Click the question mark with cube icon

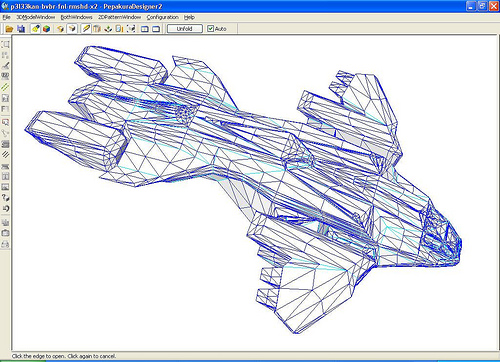click(5, 198)
